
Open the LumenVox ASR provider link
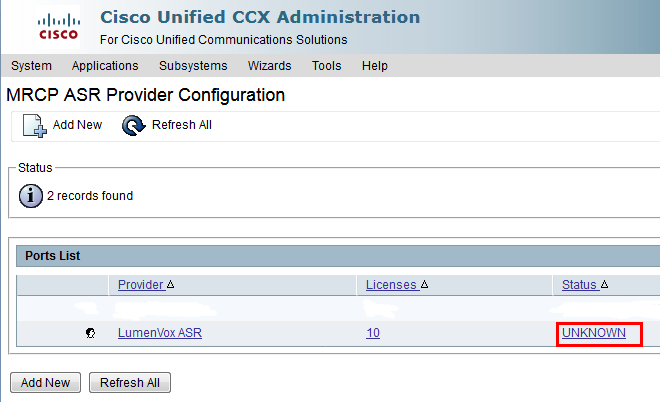point(160,333)
